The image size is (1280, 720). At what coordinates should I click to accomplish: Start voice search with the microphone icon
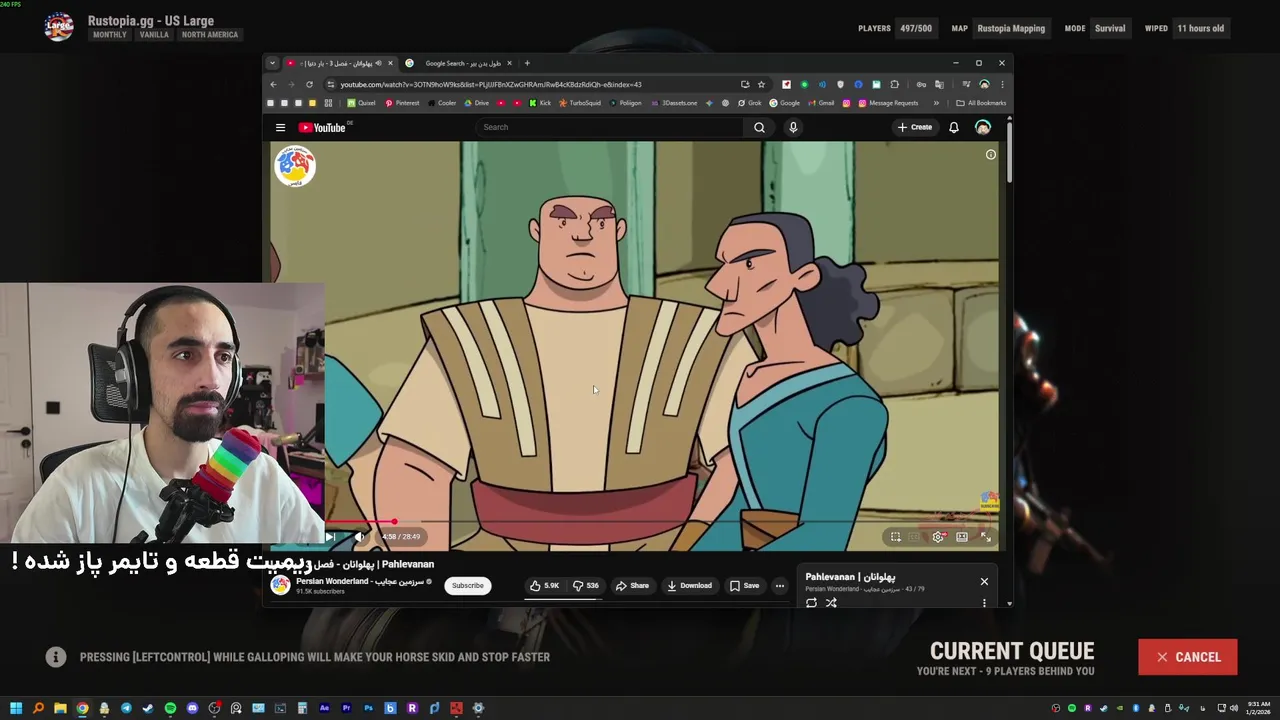793,127
